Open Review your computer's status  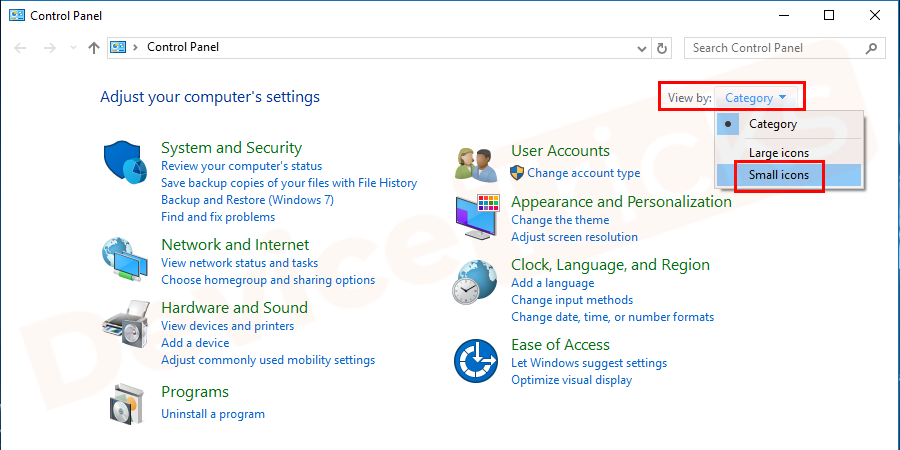tap(242, 166)
